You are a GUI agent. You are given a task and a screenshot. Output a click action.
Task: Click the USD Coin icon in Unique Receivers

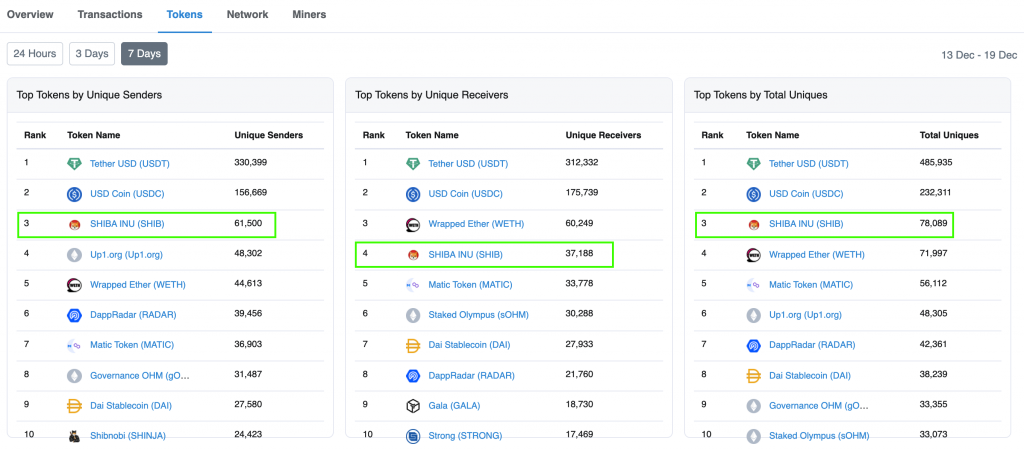click(x=413, y=194)
